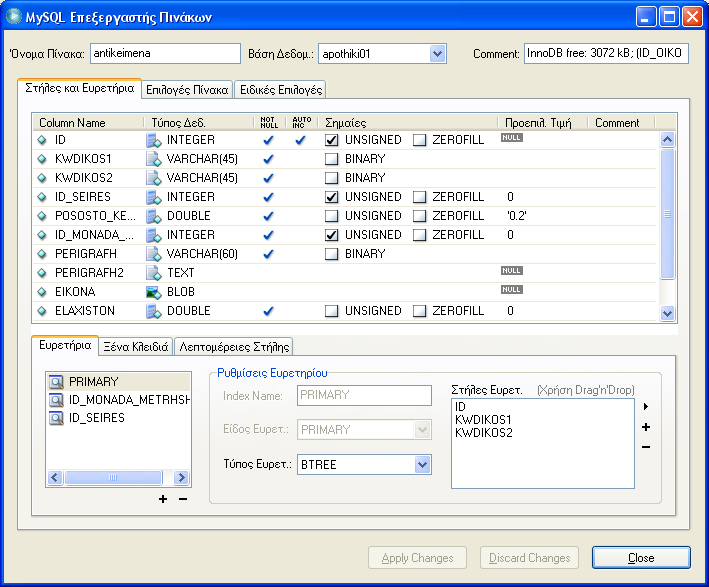709x587 pixels.
Task: Click the ID_SEIRES index icon
Action: [56, 418]
